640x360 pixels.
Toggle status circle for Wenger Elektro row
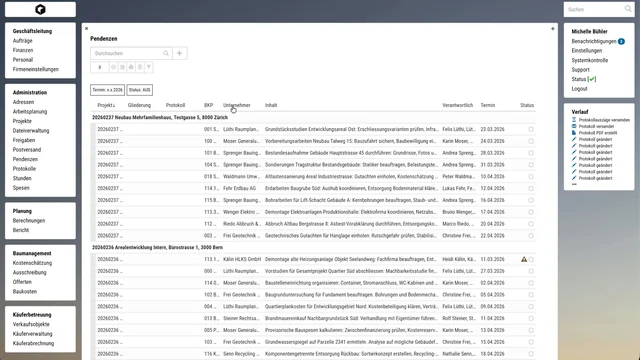(531, 212)
